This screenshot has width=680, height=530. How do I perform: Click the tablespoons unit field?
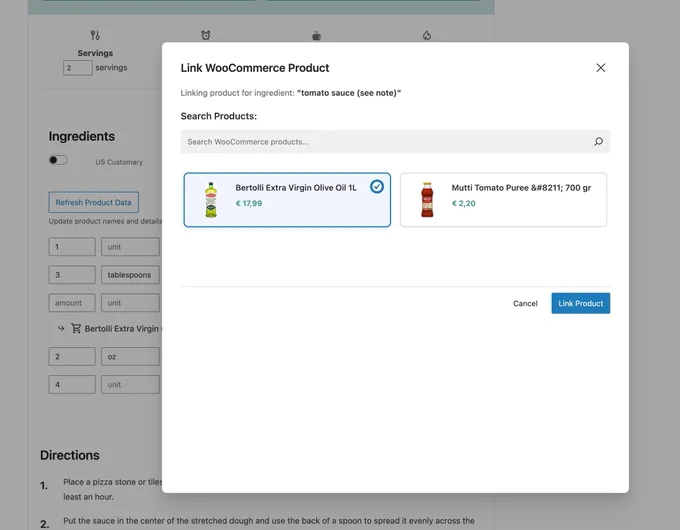[131, 275]
